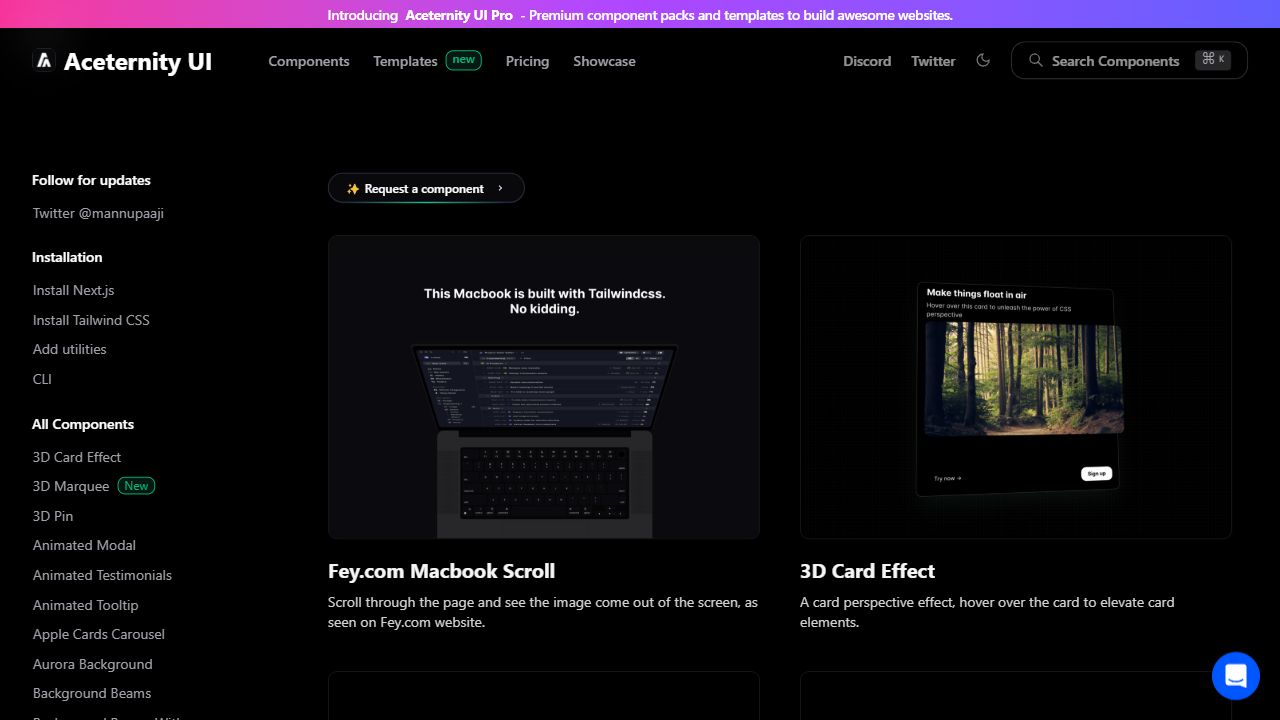Click the Installation heading
Viewport: 1280px width, 720px height.
click(x=67, y=257)
